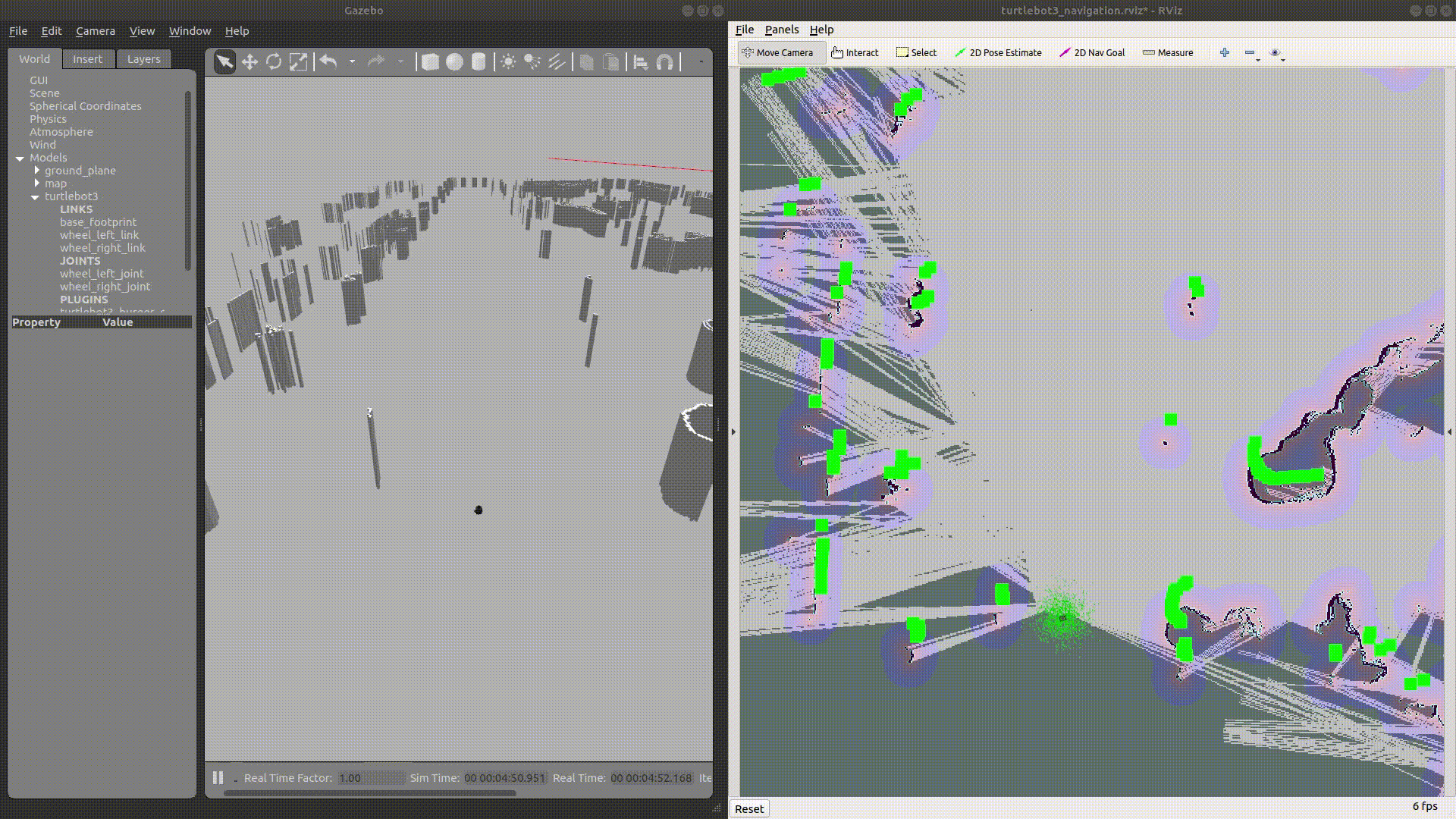Screen dimensions: 1456x819
Task: Click the Gazebo horizontal scrollbar at bottom
Action: tap(370, 793)
